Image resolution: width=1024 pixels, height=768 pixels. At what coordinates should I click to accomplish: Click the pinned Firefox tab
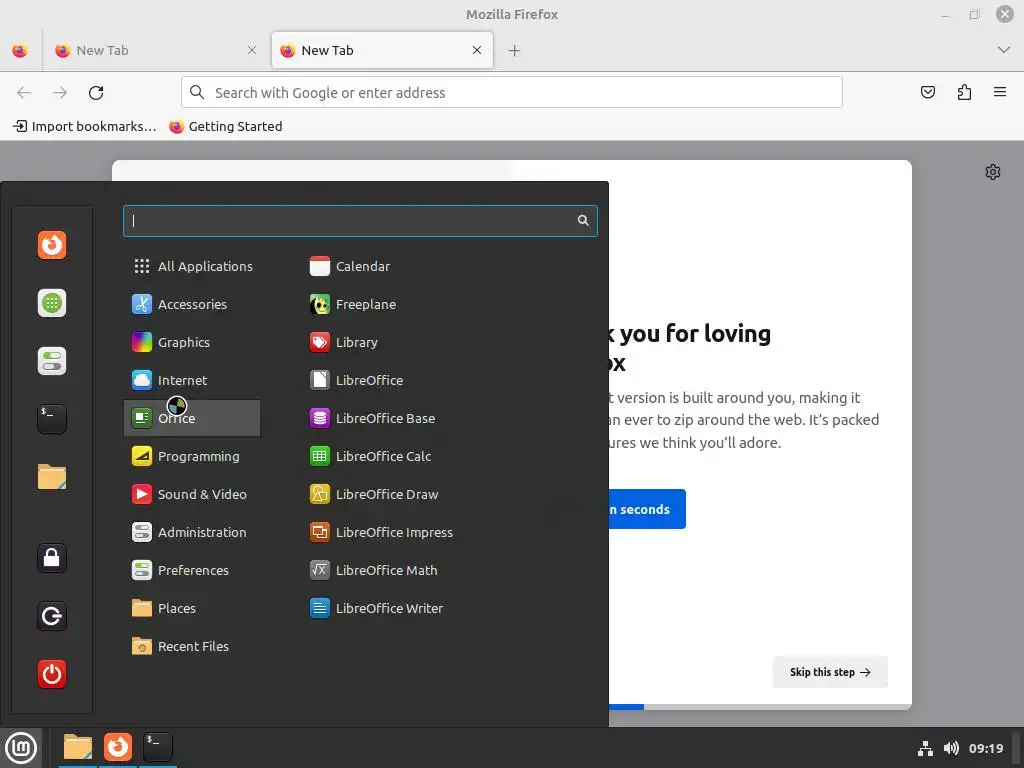click(20, 50)
